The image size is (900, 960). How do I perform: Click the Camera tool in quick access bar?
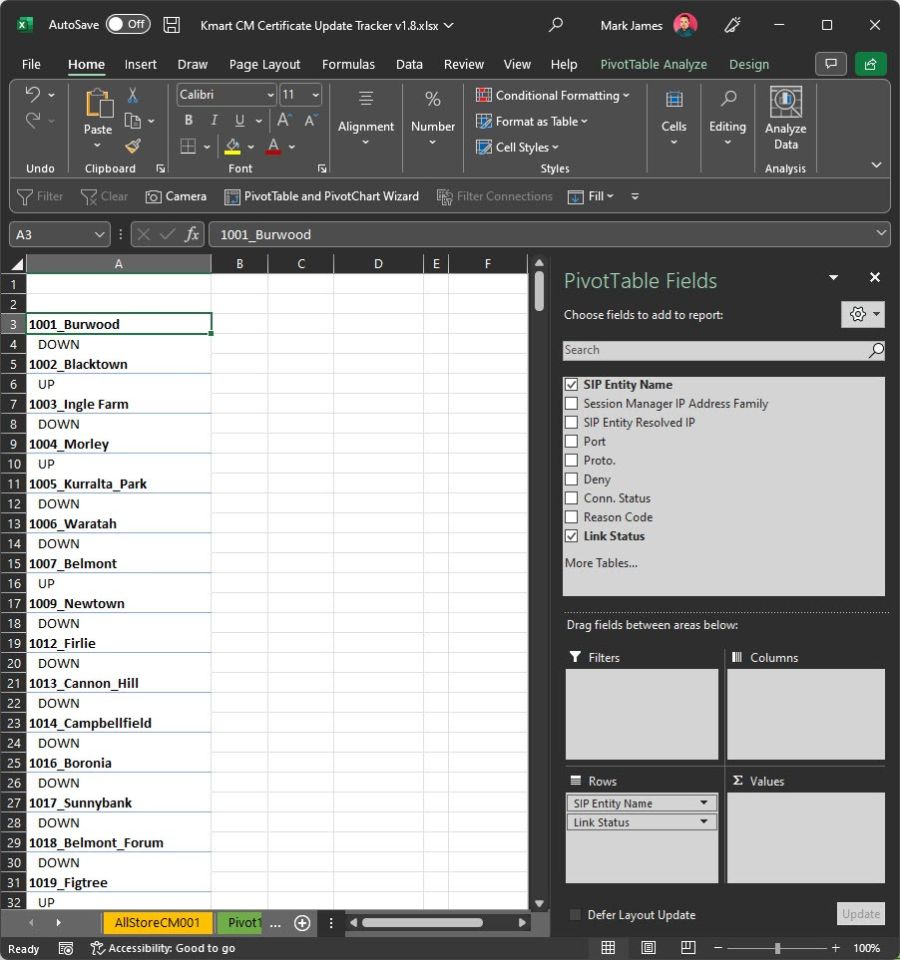176,197
